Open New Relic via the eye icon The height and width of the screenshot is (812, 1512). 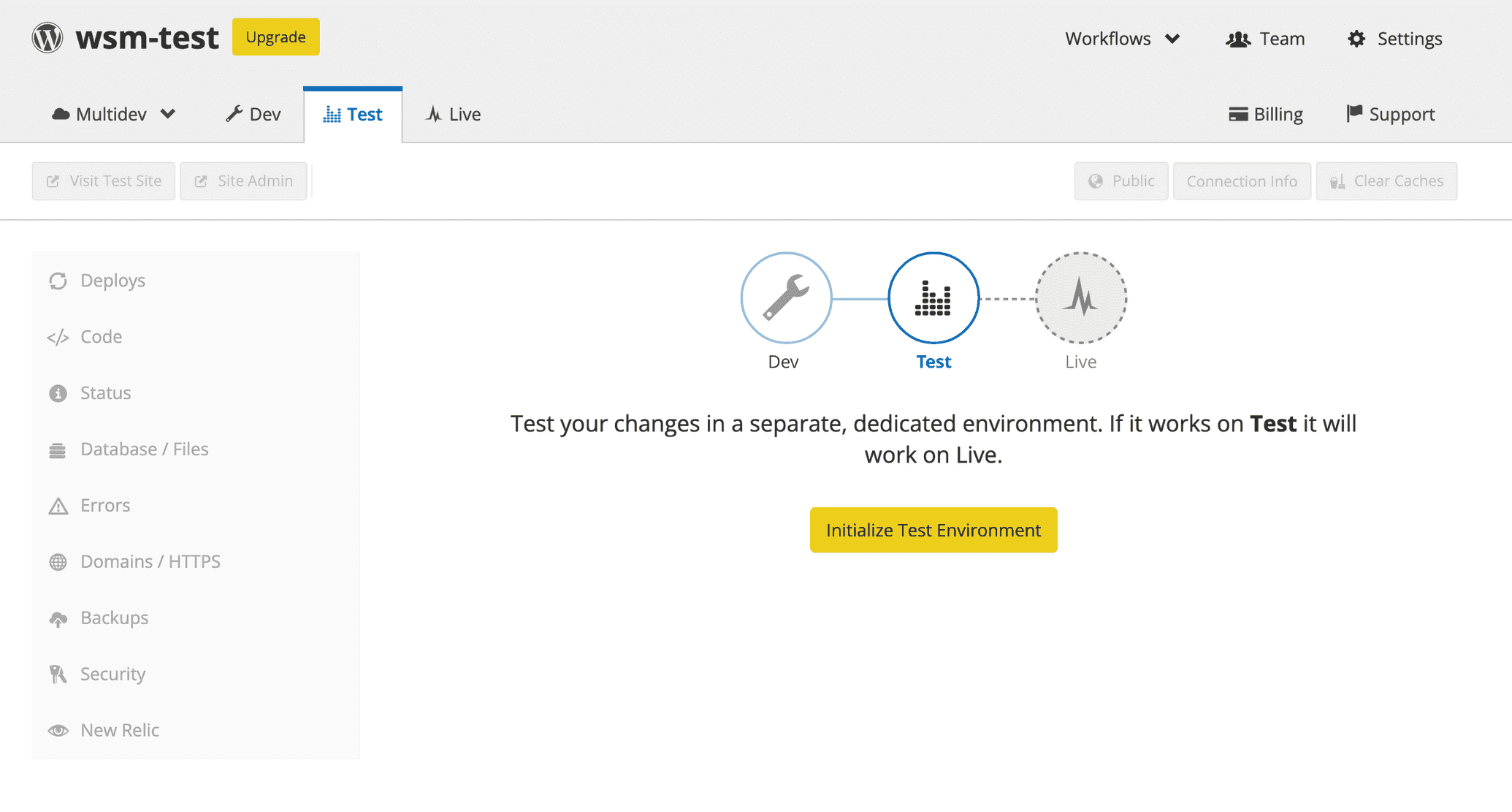[58, 730]
